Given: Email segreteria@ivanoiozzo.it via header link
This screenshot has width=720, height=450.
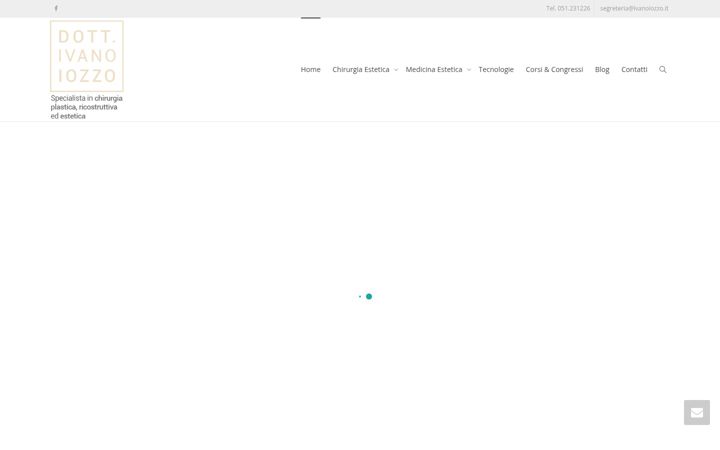Looking at the screenshot, I should point(634,8).
